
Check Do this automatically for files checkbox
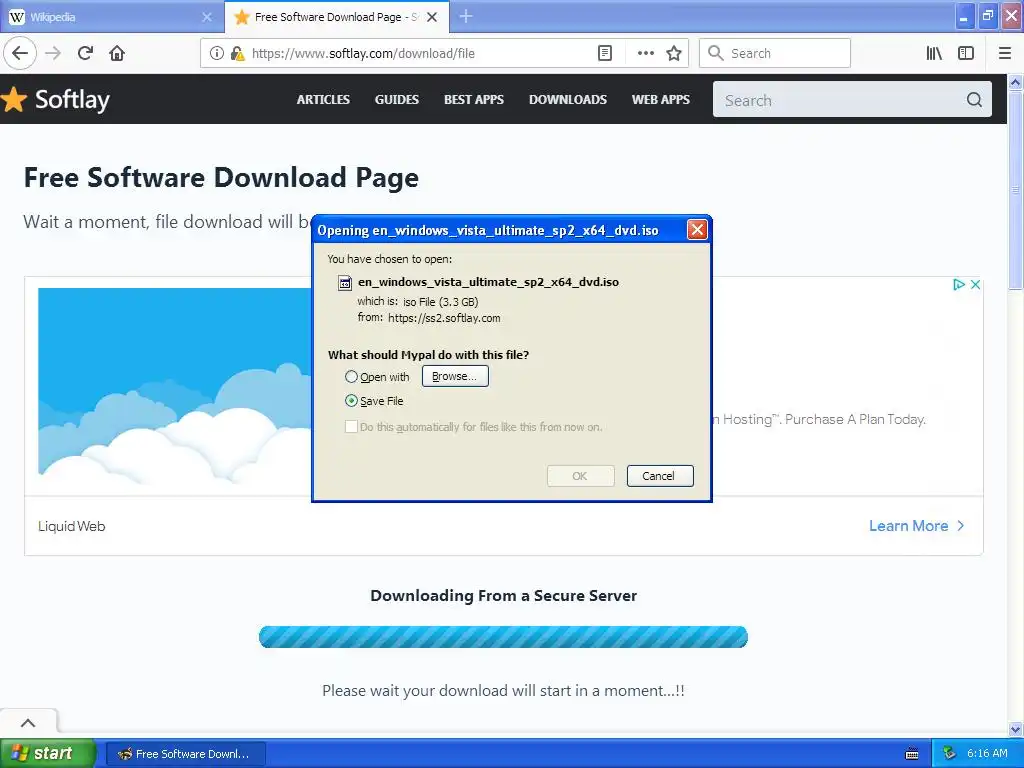pyautogui.click(x=351, y=427)
